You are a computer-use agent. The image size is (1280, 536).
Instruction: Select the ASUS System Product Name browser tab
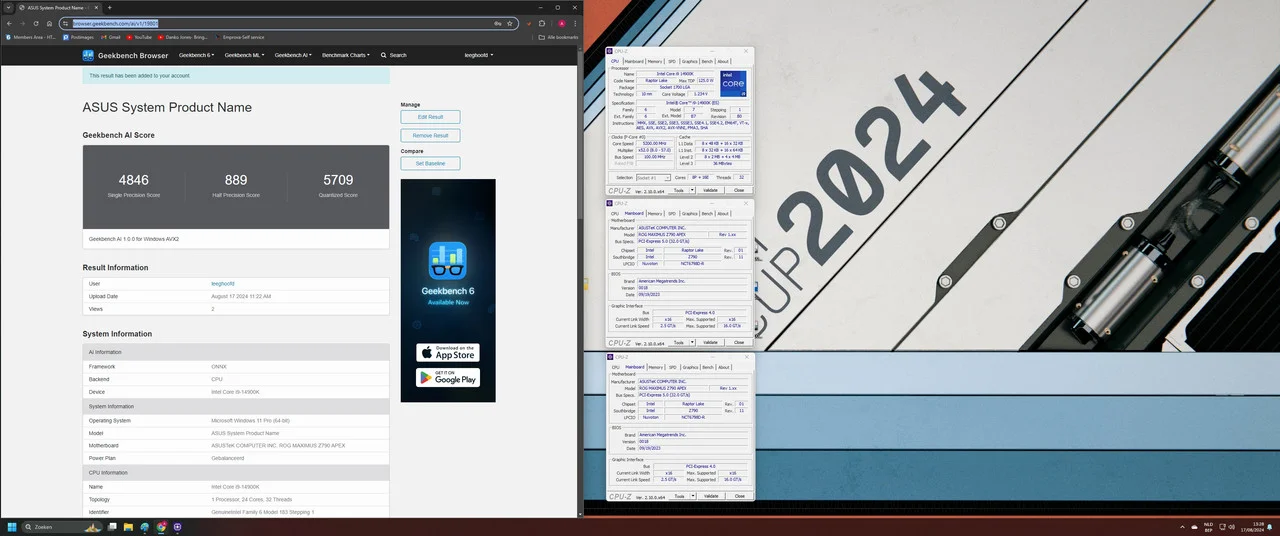[57, 8]
